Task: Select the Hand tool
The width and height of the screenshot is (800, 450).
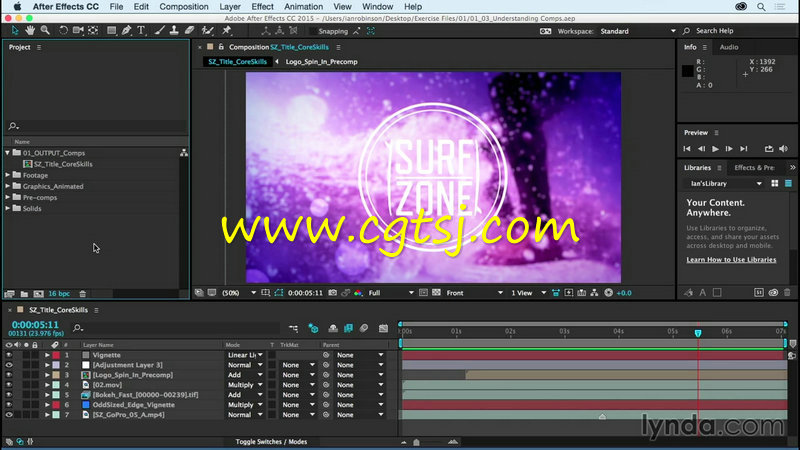Action: [30, 31]
